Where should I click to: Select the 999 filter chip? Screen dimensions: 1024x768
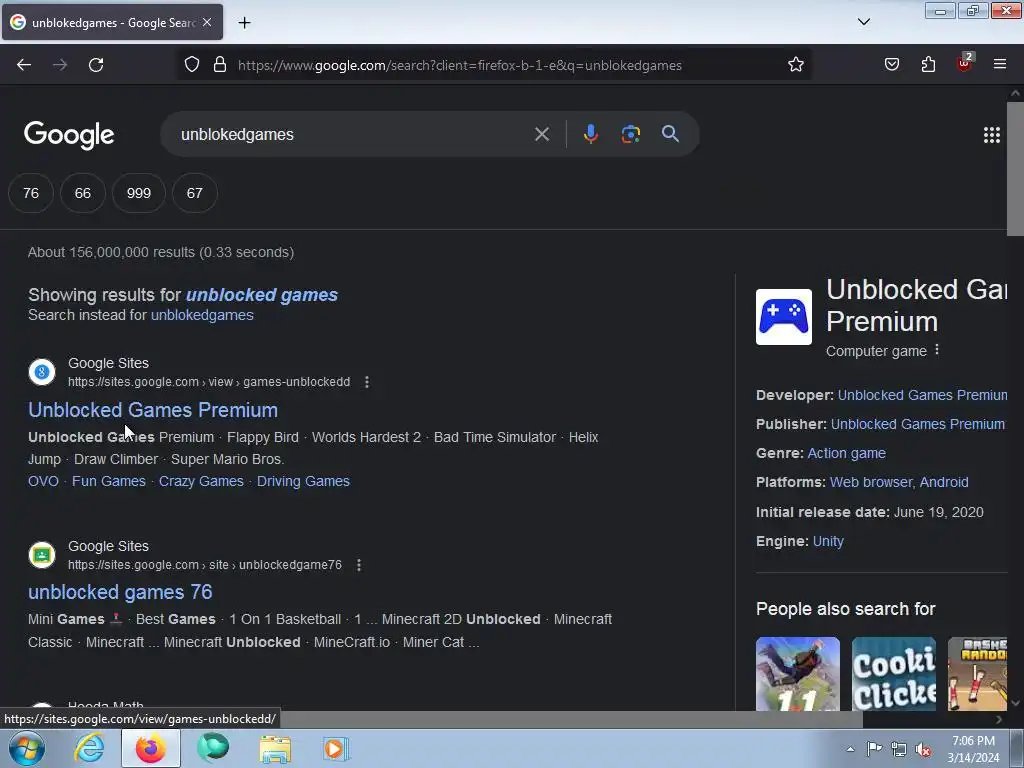[138, 193]
